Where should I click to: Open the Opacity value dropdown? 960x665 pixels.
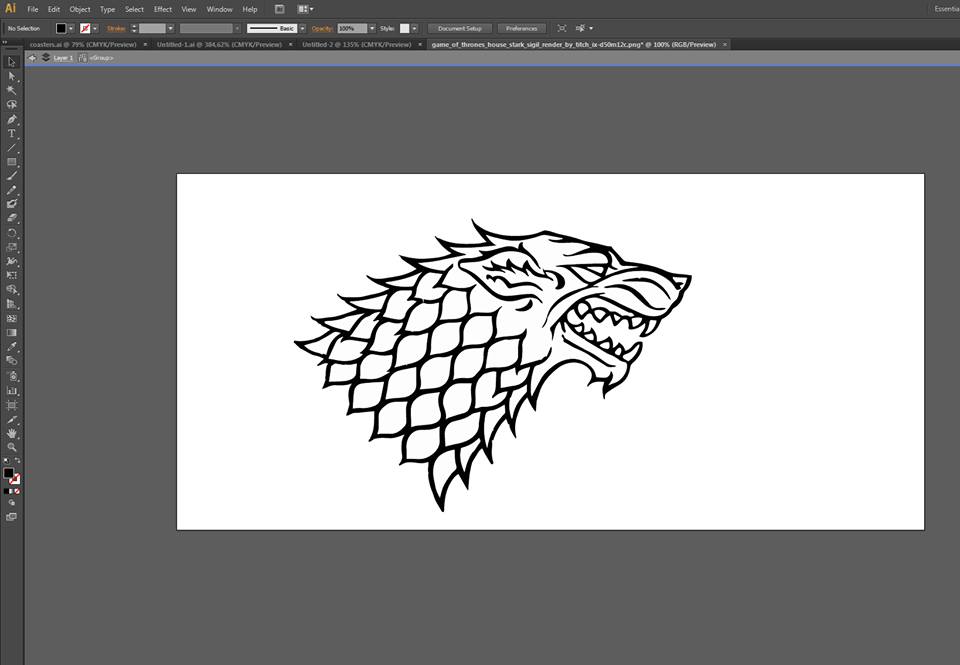[372, 28]
